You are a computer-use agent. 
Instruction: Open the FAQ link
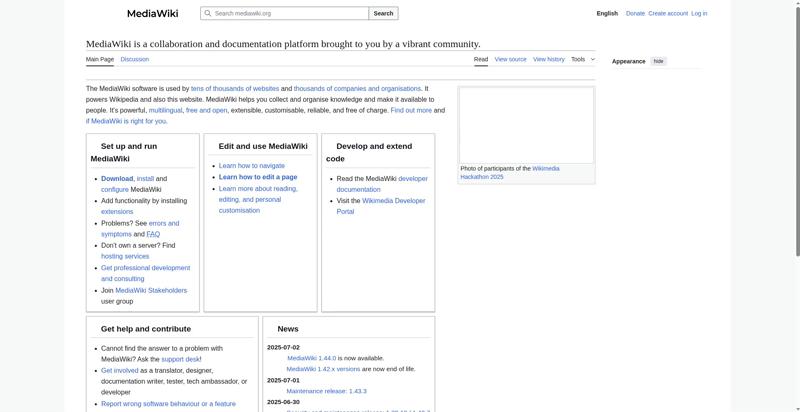153,235
